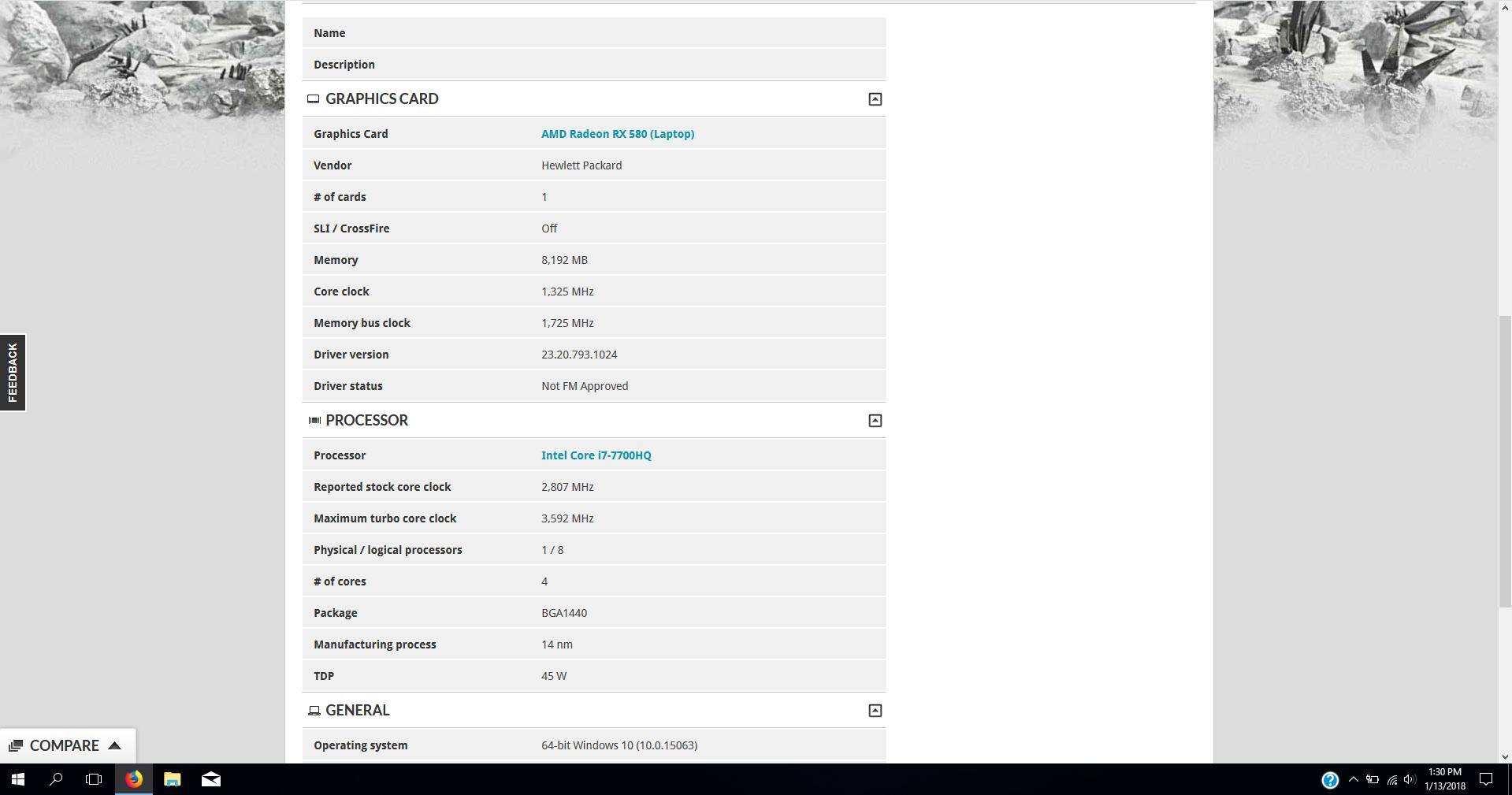Image resolution: width=1512 pixels, height=795 pixels.
Task: Open File Explorer from taskbar
Action: pyautogui.click(x=172, y=779)
